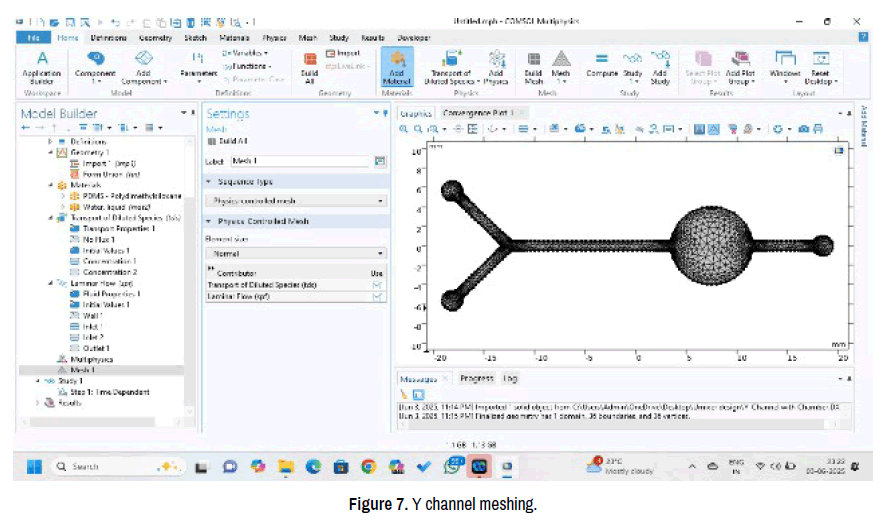Click Build All in the Geometry ribbon group
Screen dimensions: 884x527
(309, 65)
